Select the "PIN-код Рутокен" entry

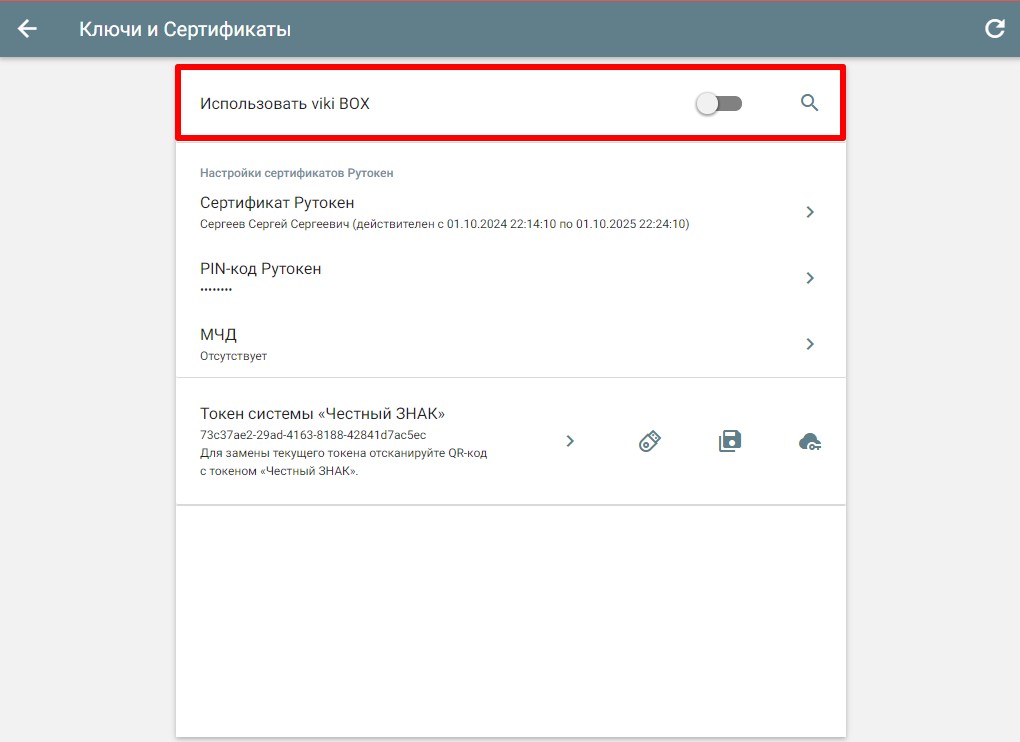[260, 269]
